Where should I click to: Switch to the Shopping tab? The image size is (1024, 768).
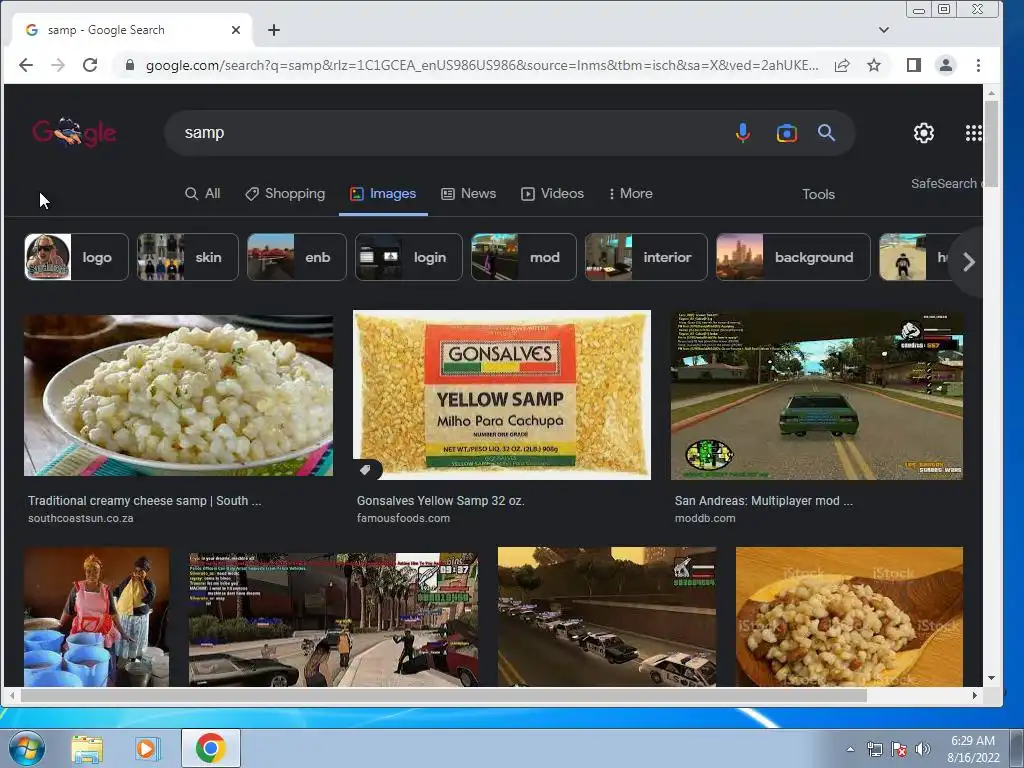pyautogui.click(x=285, y=194)
